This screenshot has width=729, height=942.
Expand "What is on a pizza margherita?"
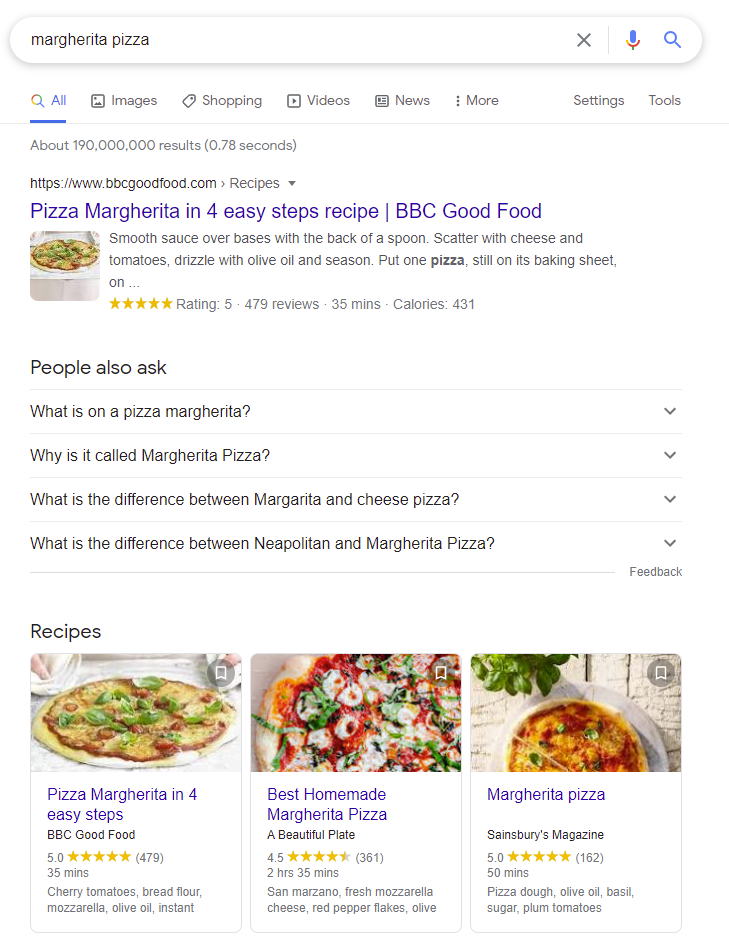tap(356, 412)
